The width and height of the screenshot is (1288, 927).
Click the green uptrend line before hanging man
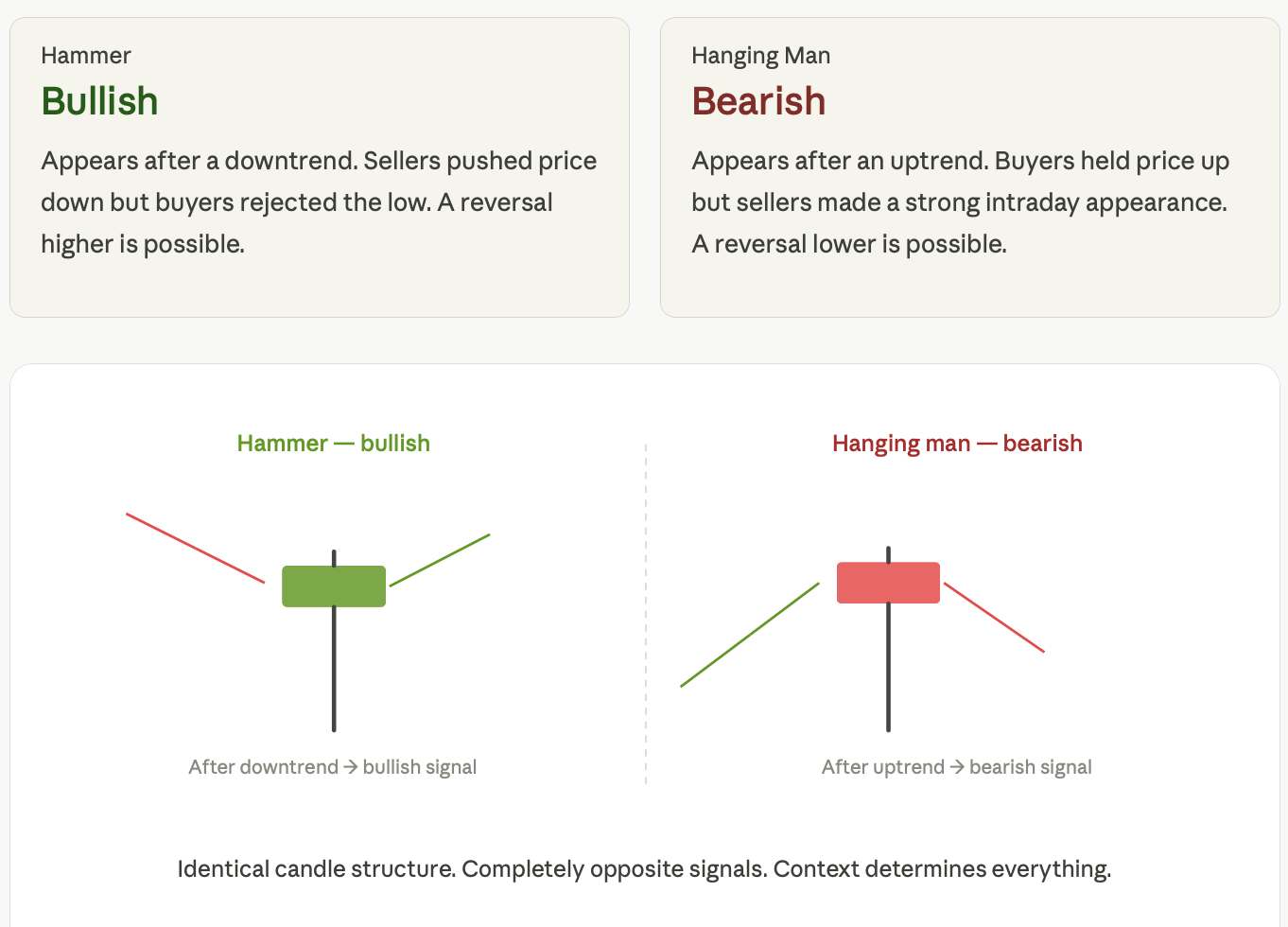coord(750,635)
